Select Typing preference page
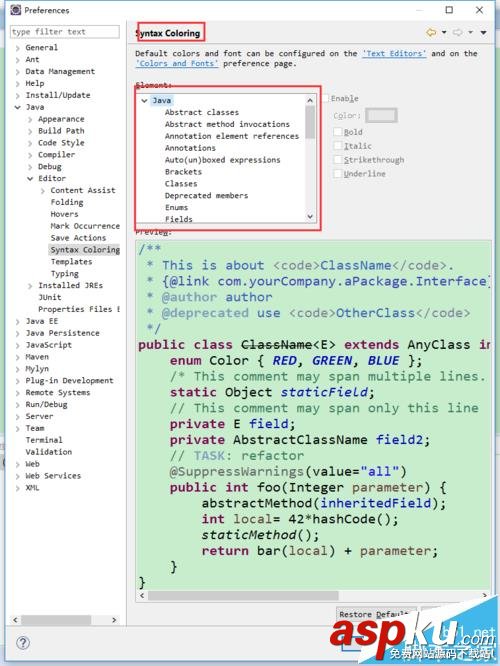 point(65,274)
